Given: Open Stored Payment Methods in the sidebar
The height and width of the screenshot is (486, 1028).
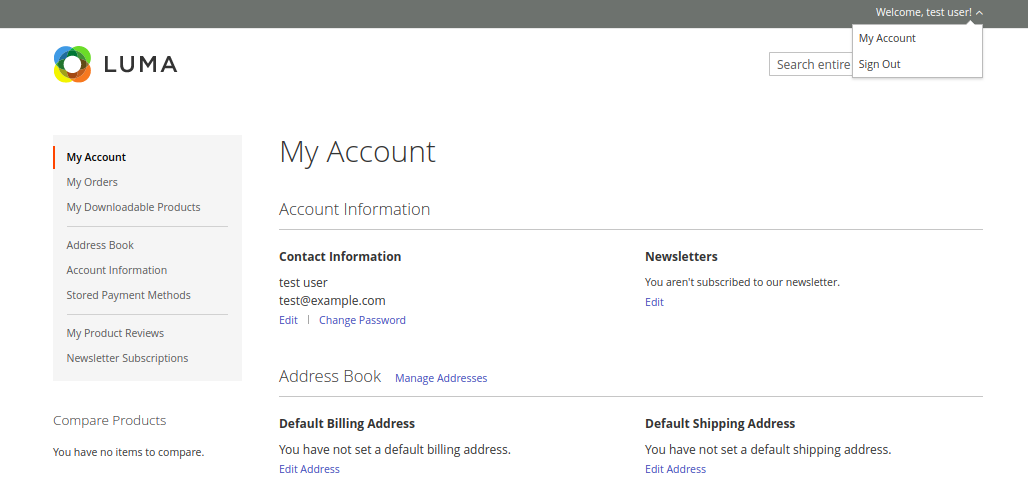Looking at the screenshot, I should (128, 295).
